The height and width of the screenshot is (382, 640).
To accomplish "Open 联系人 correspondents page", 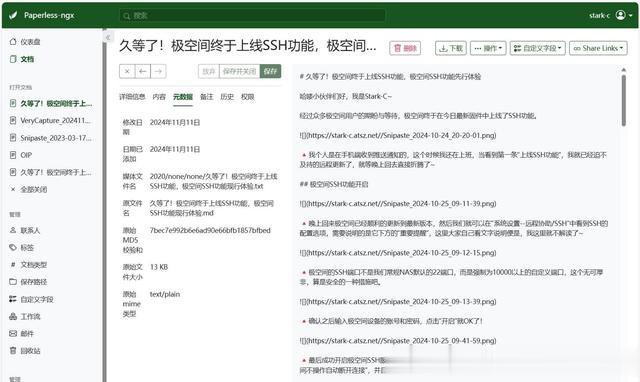I will (25, 231).
